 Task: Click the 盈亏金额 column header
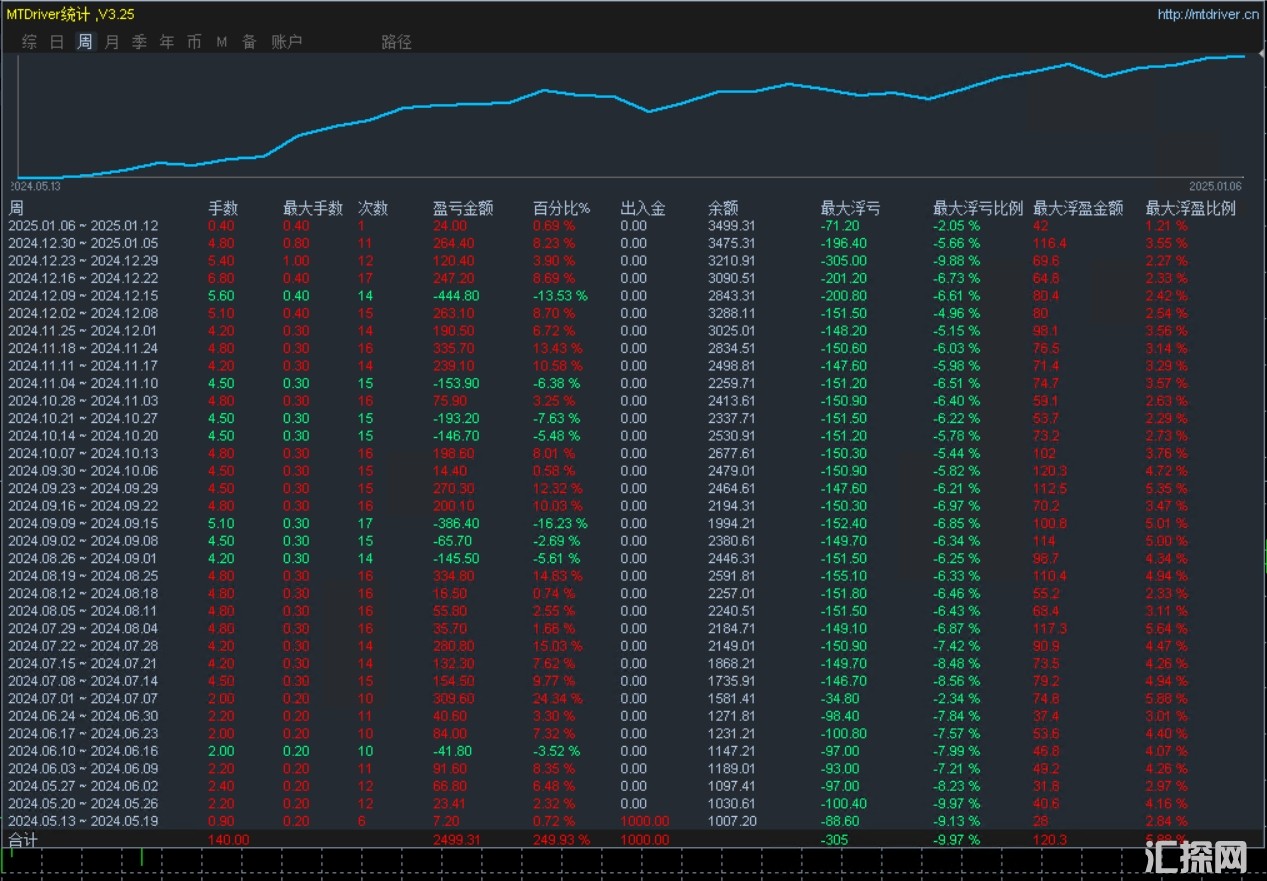(463, 208)
